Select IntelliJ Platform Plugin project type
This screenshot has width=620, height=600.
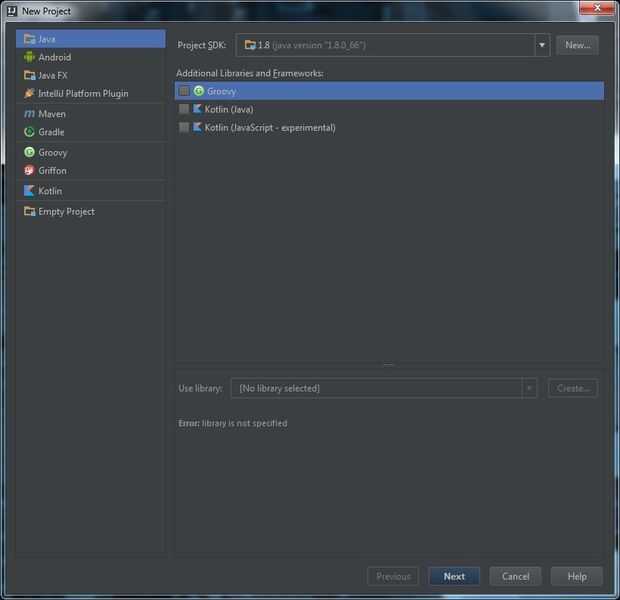[91, 93]
